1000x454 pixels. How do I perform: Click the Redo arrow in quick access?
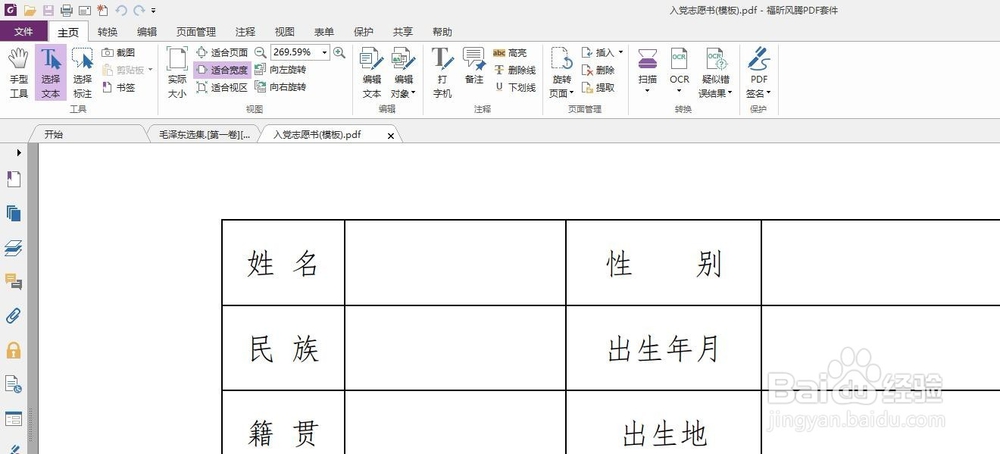click(x=138, y=10)
